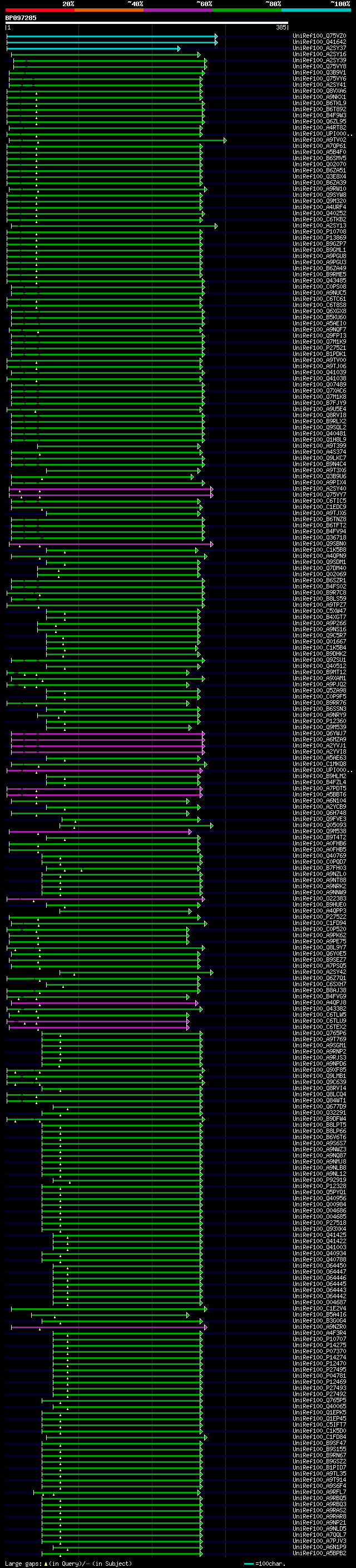
Task: Click the UniRef100_C6TEX2 label
Action: coord(319,1027)
